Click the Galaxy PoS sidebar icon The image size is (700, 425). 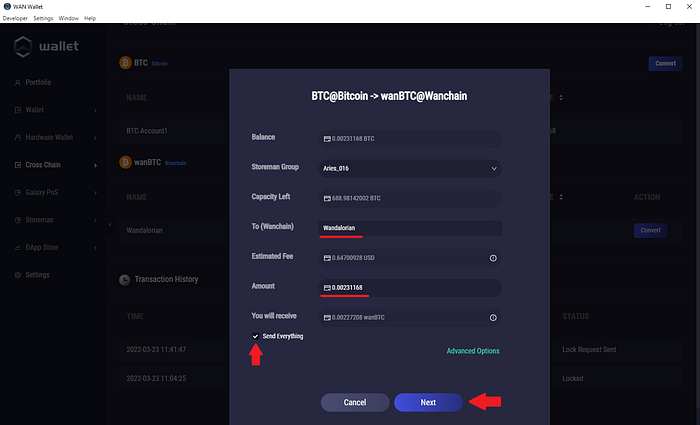pyautogui.click(x=17, y=192)
